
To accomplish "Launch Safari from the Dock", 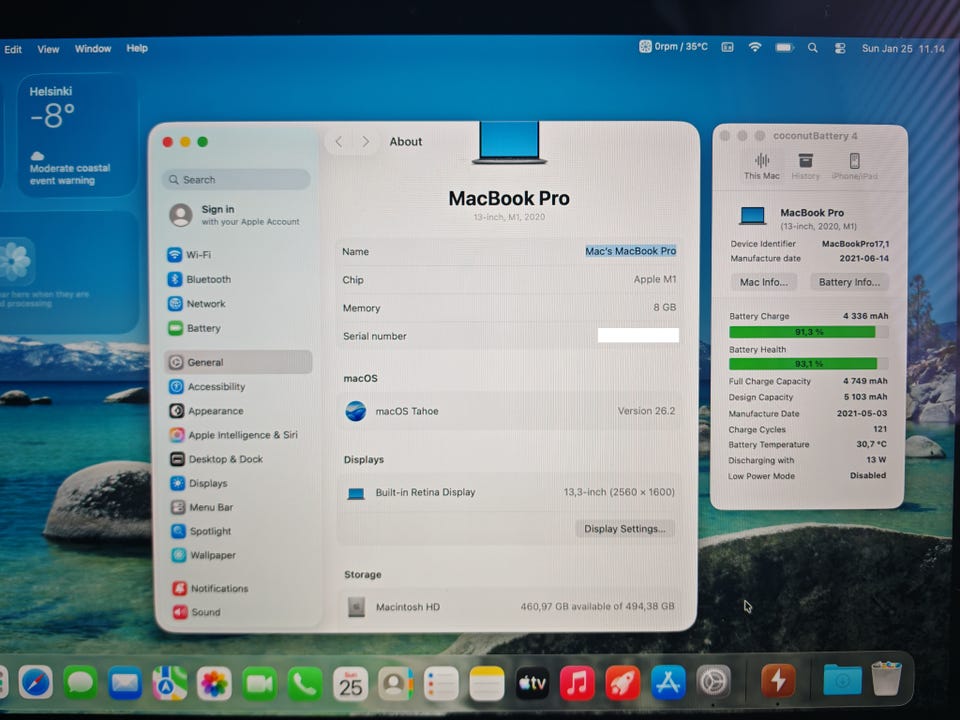I will [x=36, y=683].
